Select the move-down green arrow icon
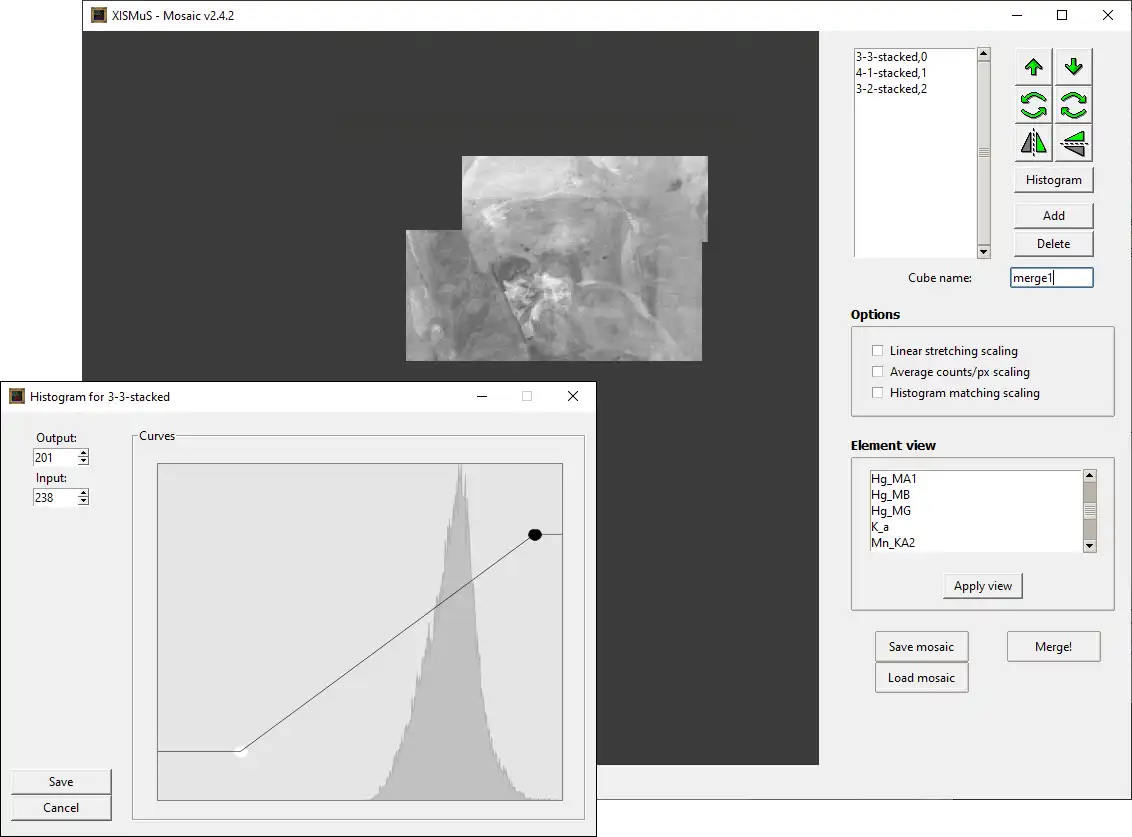 pyautogui.click(x=1073, y=66)
